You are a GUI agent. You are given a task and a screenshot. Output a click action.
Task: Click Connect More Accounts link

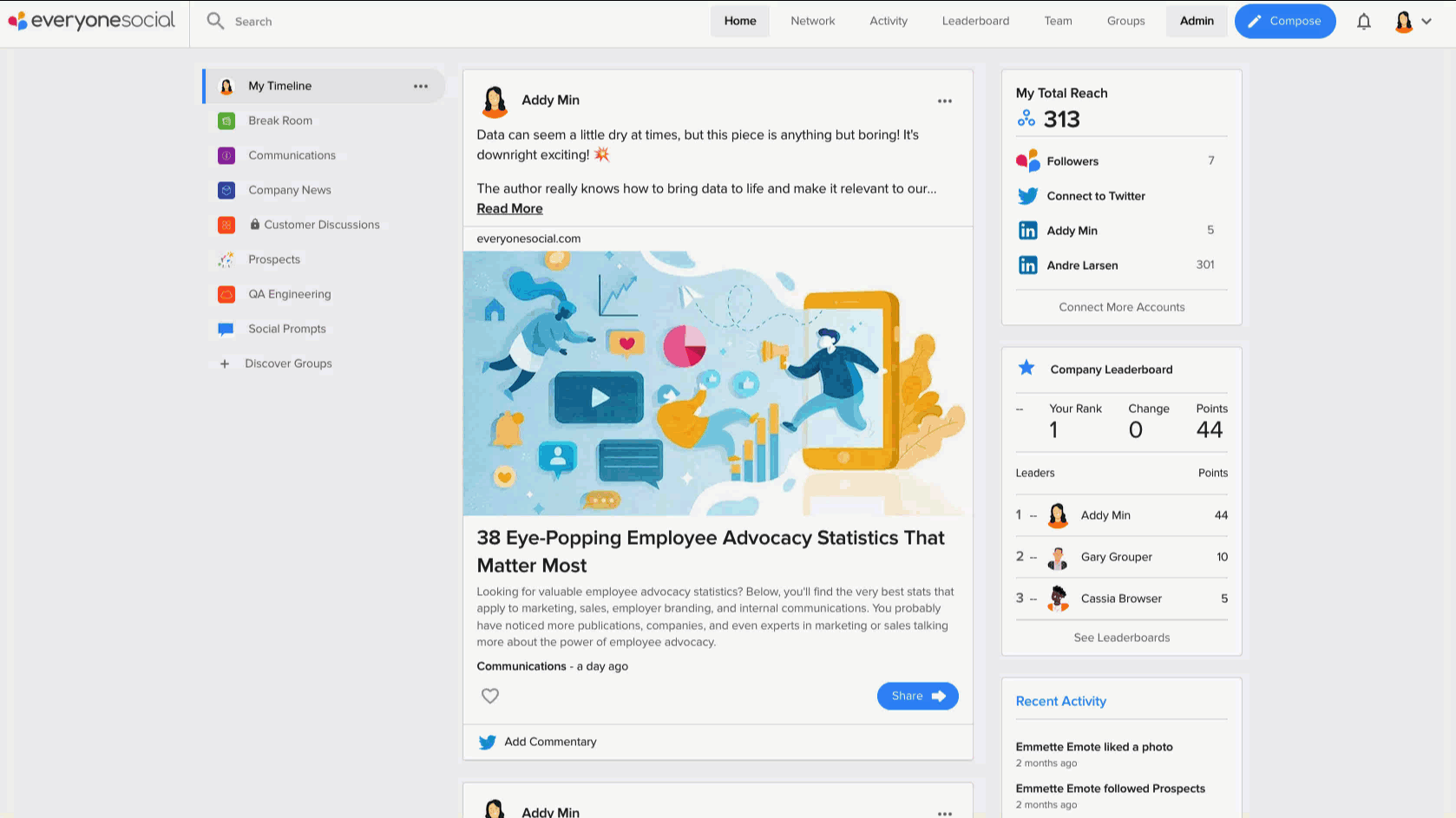[x=1122, y=307]
